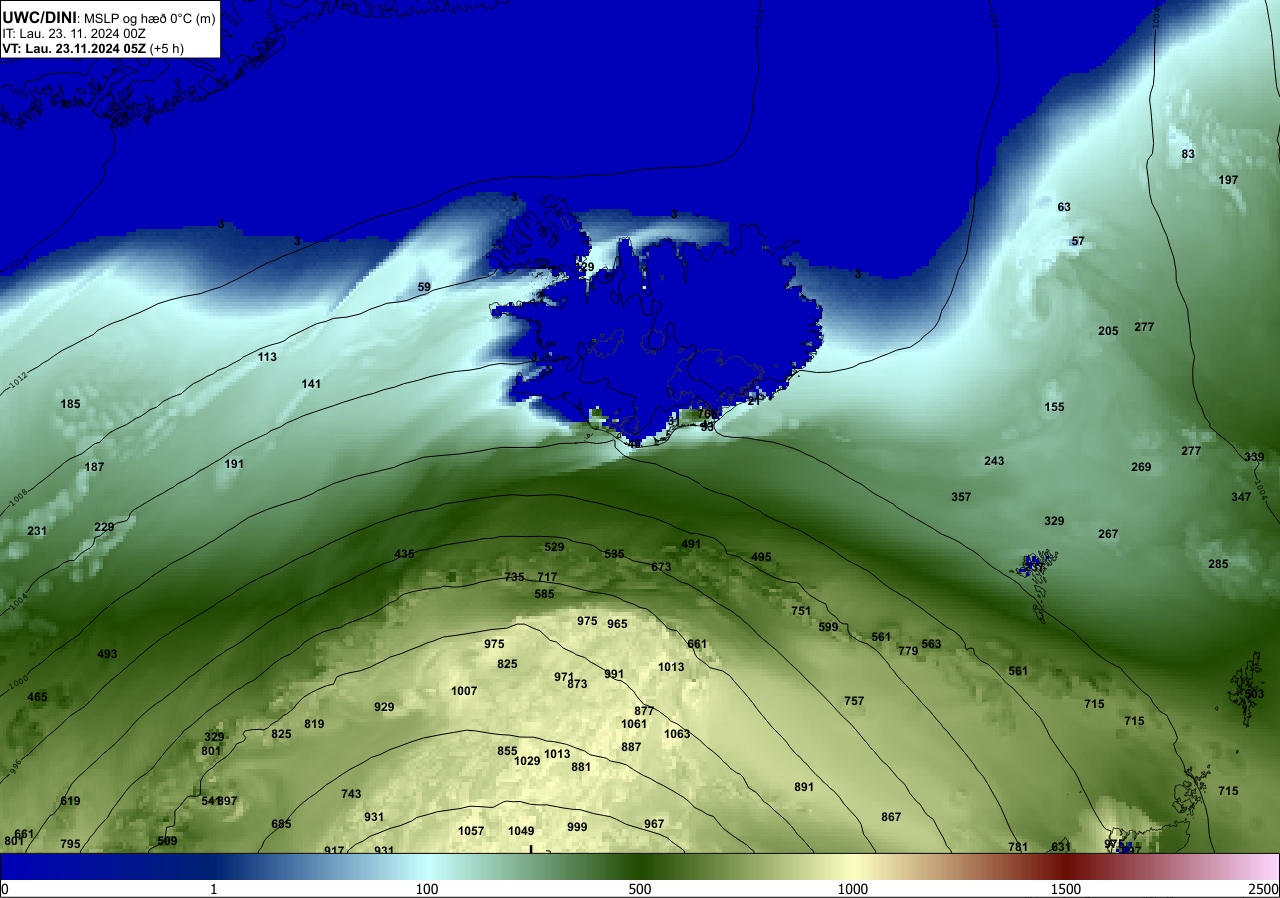Click the map value 965

[617, 624]
